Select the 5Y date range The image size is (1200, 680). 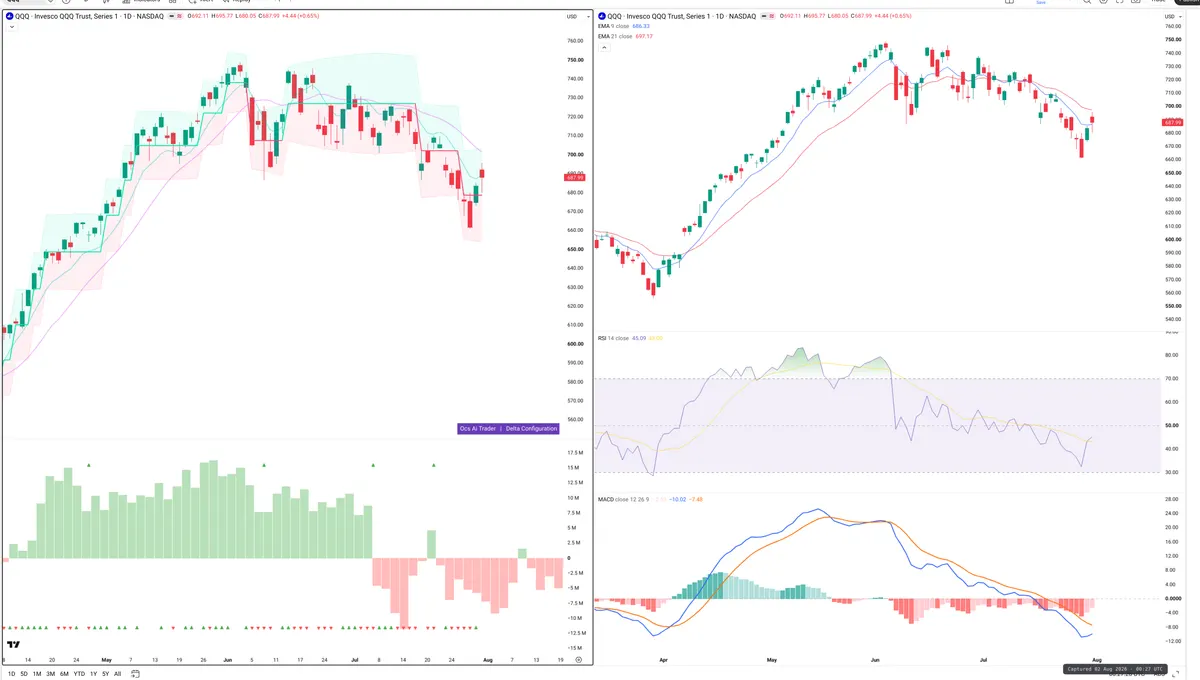(105, 674)
